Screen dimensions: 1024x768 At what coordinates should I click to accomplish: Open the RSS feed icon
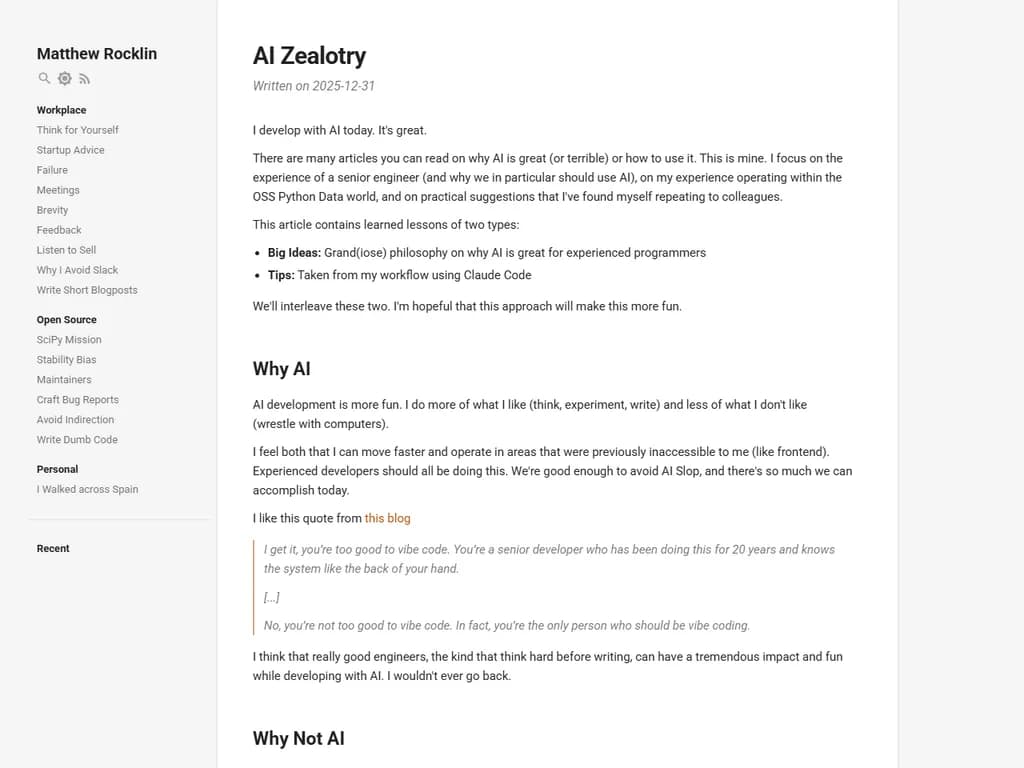click(85, 78)
